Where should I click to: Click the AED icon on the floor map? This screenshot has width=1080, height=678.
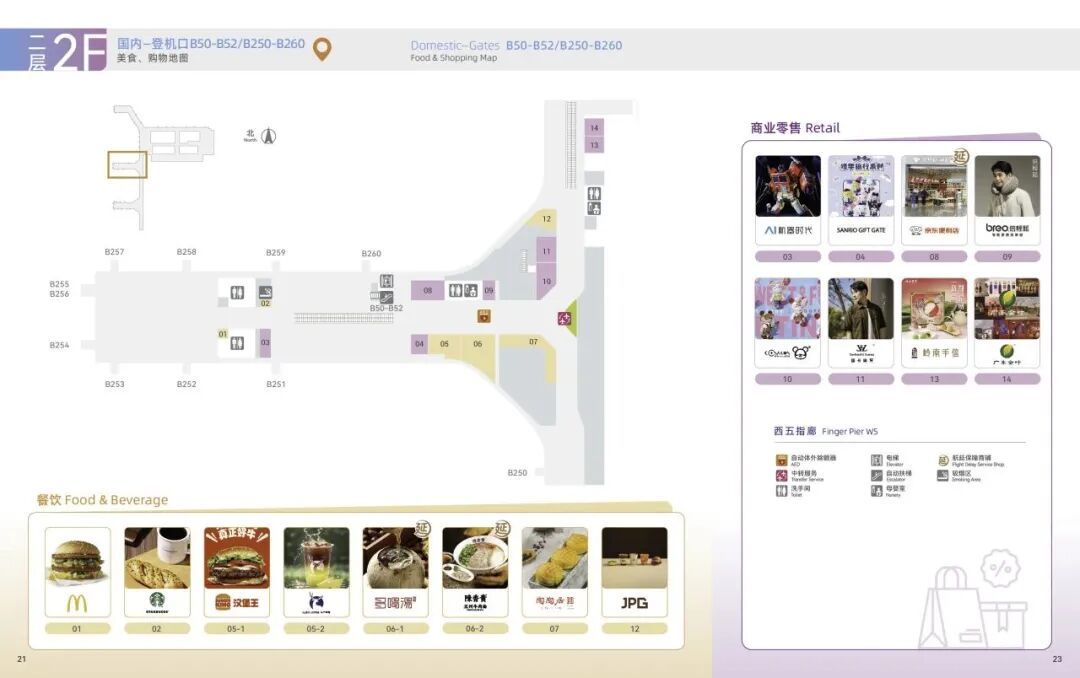point(484,316)
